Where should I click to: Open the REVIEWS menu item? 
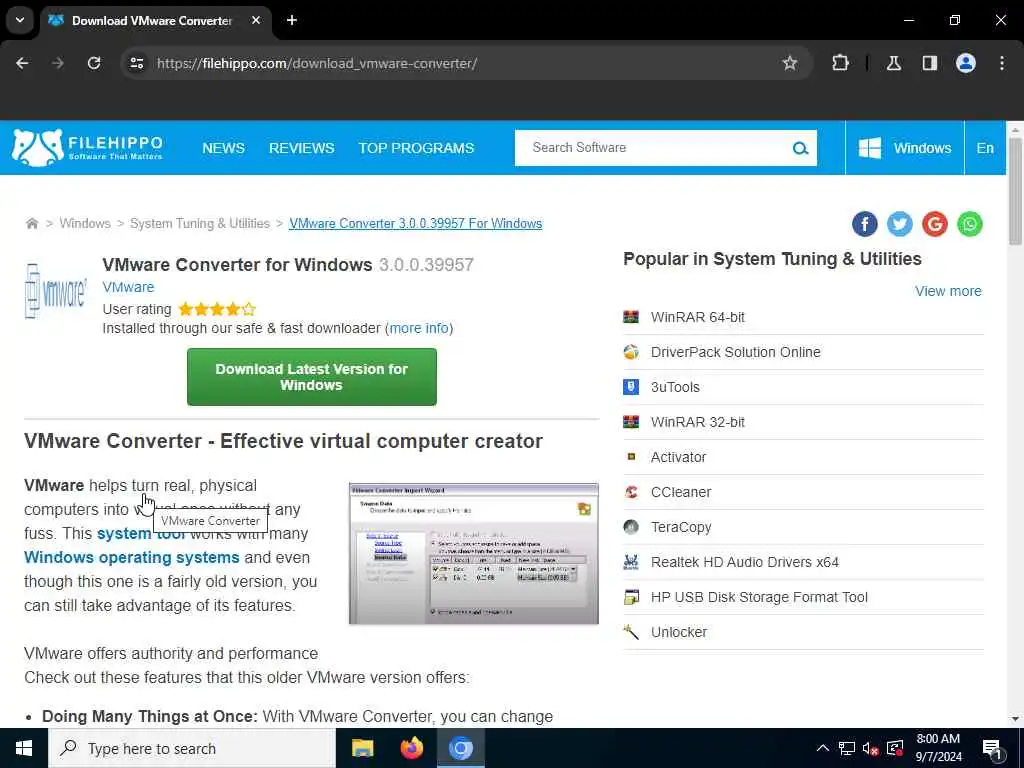coord(302,148)
